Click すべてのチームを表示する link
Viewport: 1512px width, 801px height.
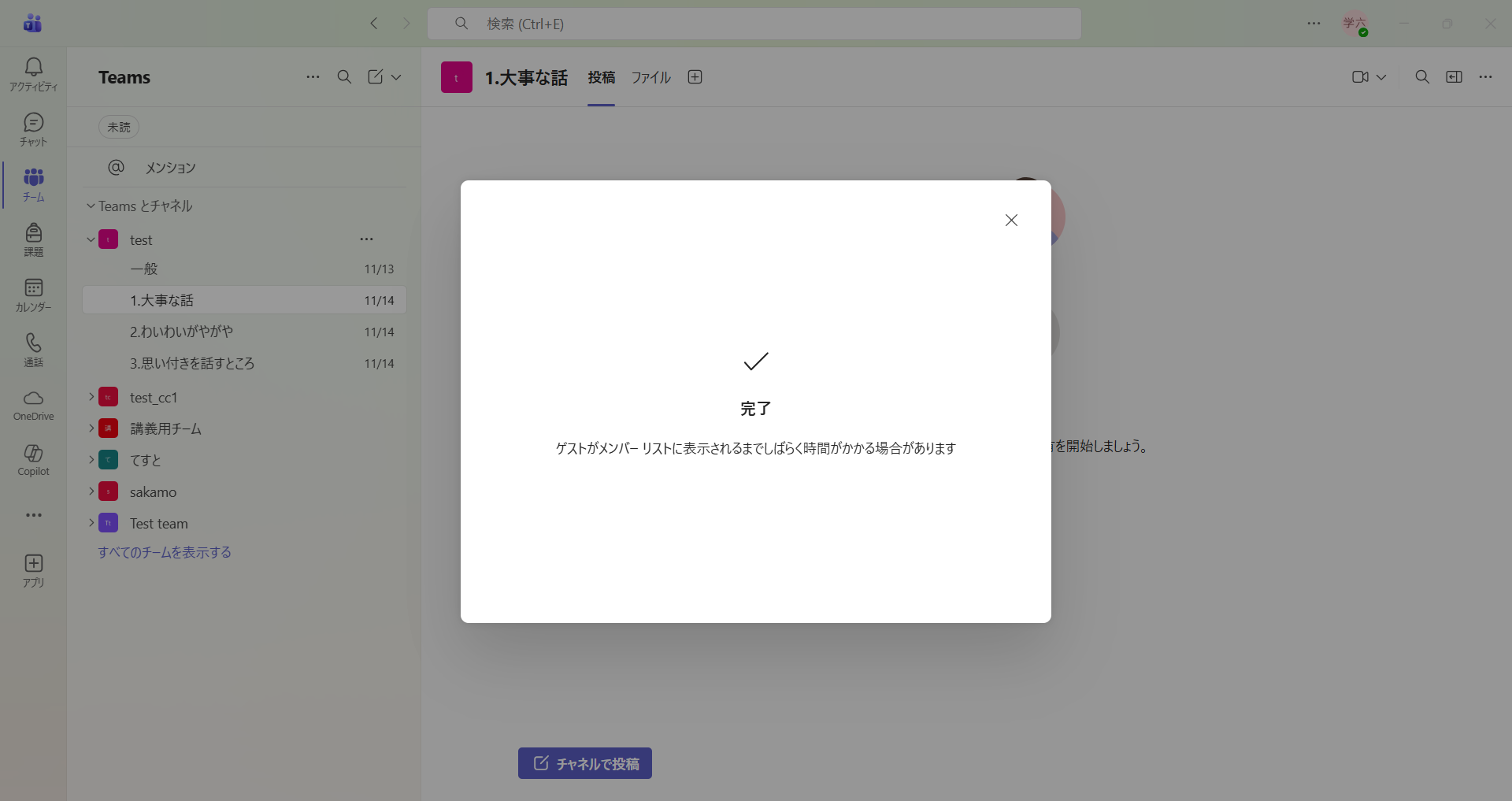click(165, 552)
